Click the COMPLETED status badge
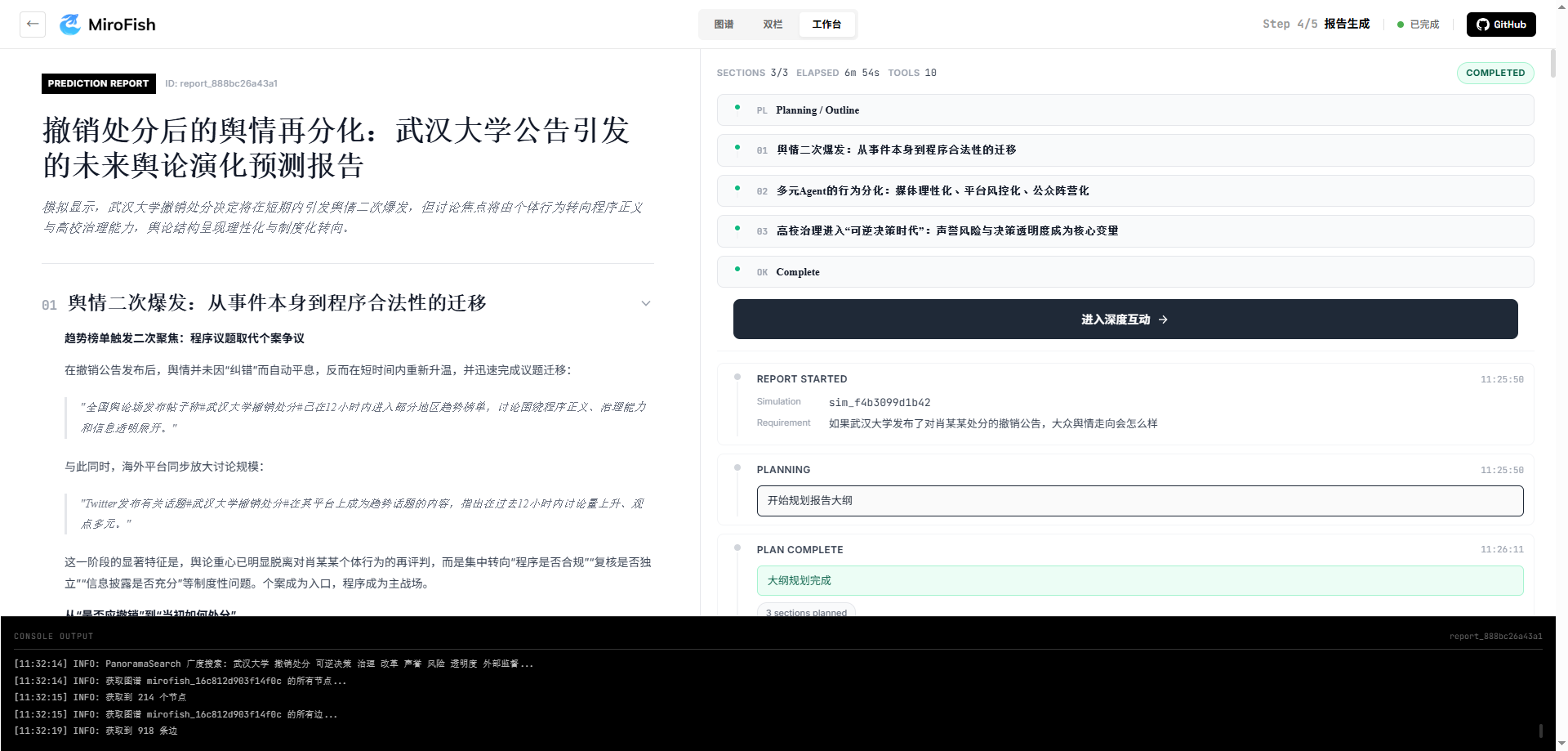Viewport: 1568px width, 751px height. click(1494, 73)
